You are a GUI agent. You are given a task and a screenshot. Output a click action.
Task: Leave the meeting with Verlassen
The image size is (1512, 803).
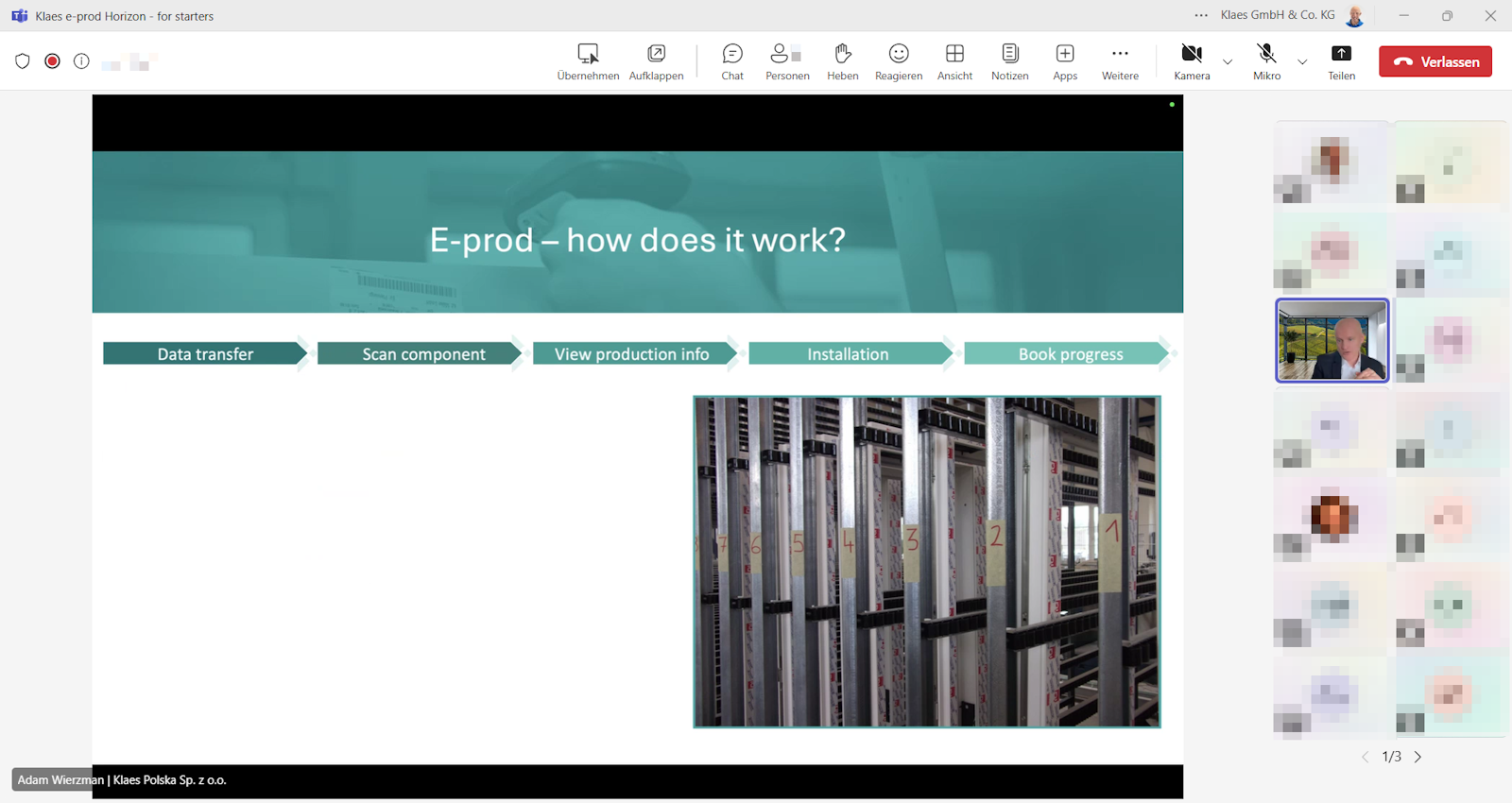[1435, 61]
